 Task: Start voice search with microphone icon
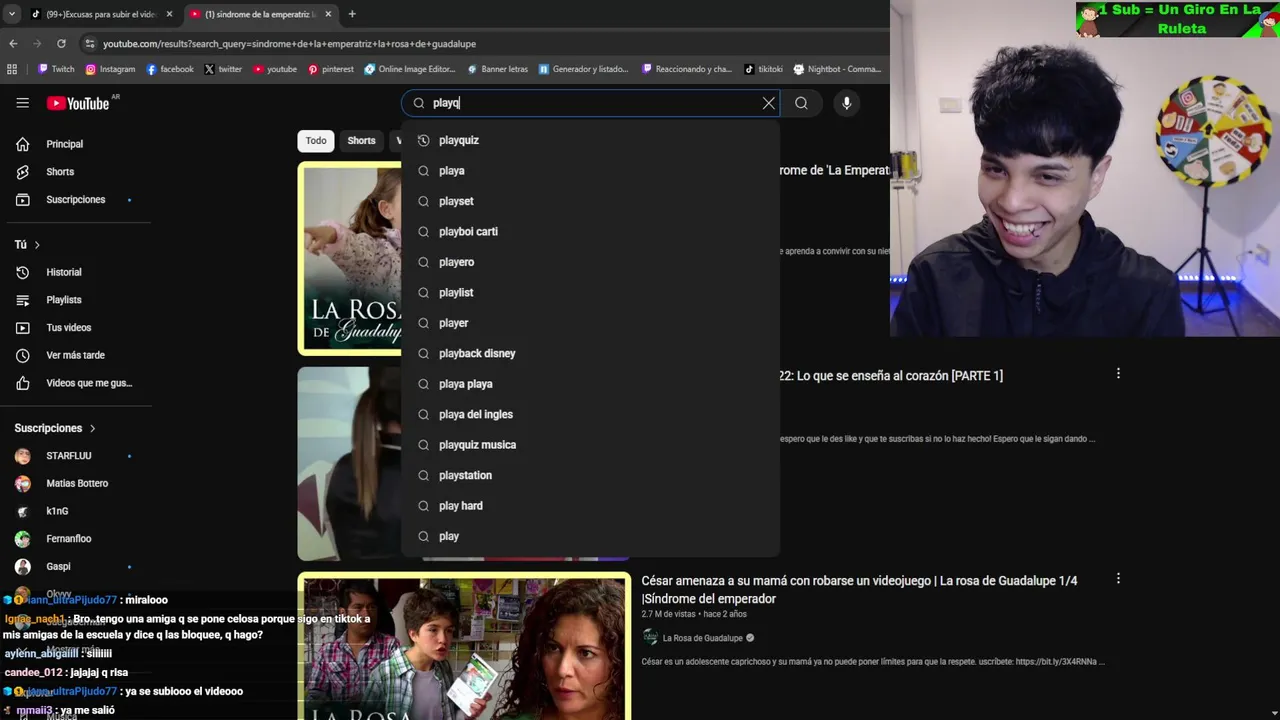coord(846,103)
